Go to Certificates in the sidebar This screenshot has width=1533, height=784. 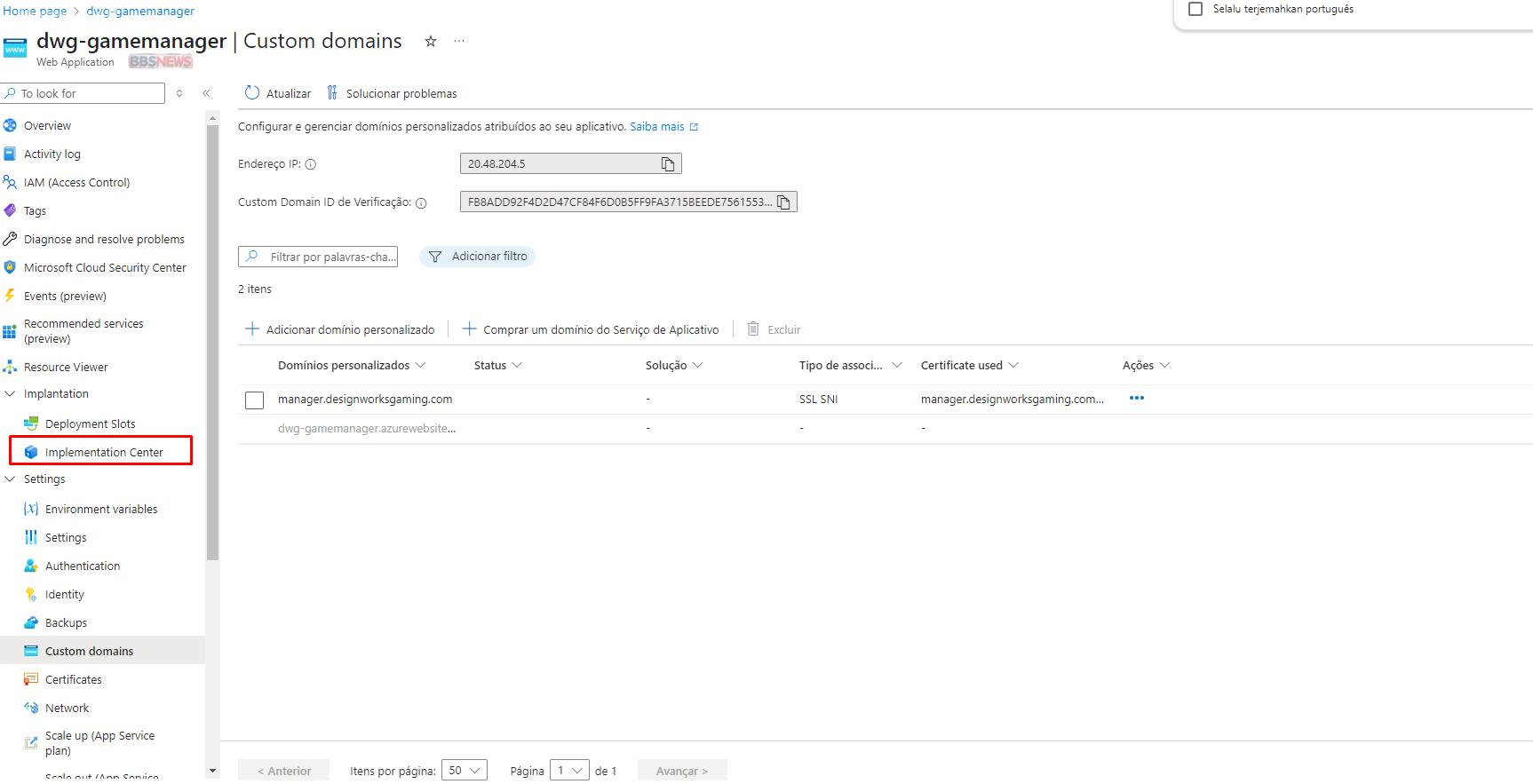point(74,679)
